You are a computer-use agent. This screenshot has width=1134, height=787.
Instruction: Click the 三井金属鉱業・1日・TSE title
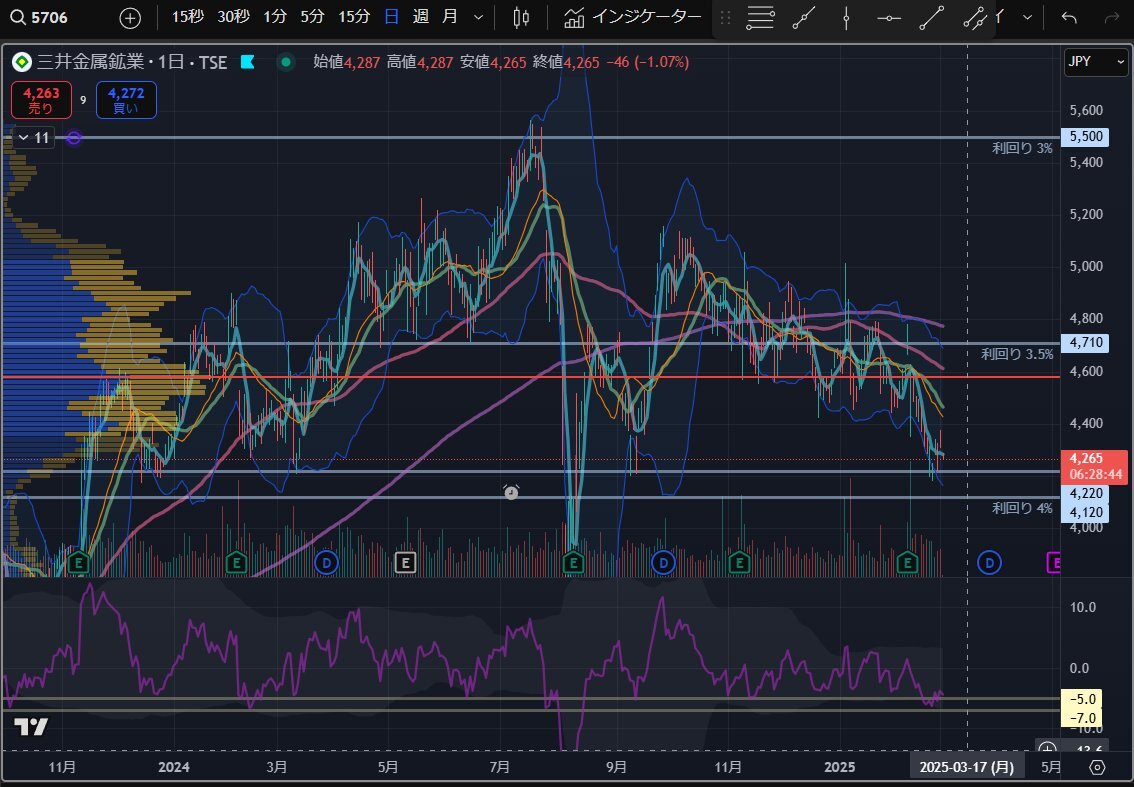(132, 63)
